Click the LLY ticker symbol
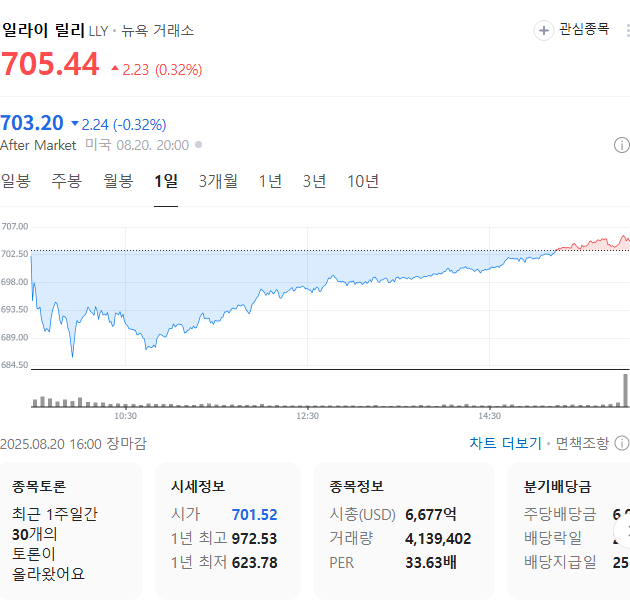This screenshot has width=630, height=600. (x=98, y=31)
